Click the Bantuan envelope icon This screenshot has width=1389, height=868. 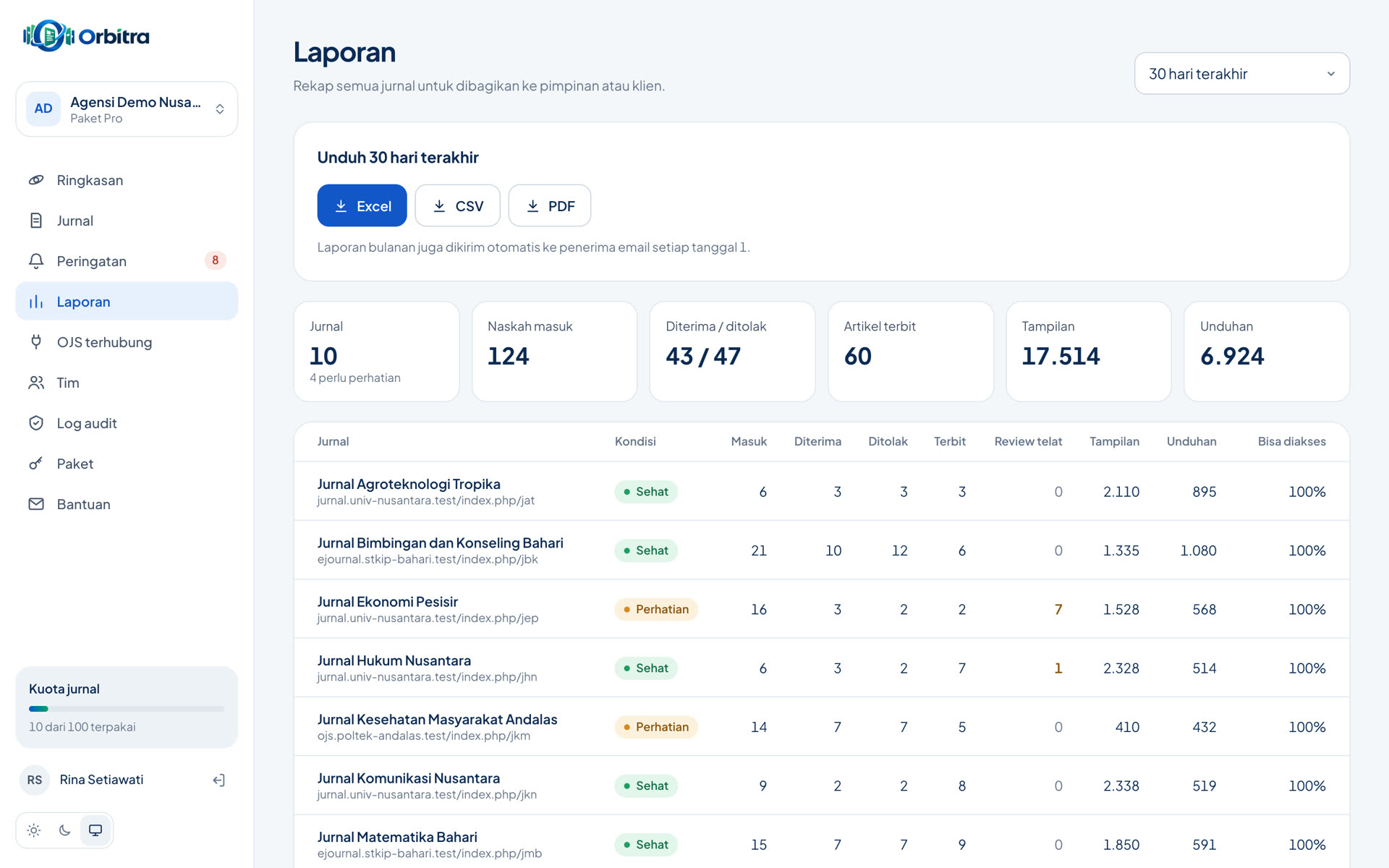[36, 504]
